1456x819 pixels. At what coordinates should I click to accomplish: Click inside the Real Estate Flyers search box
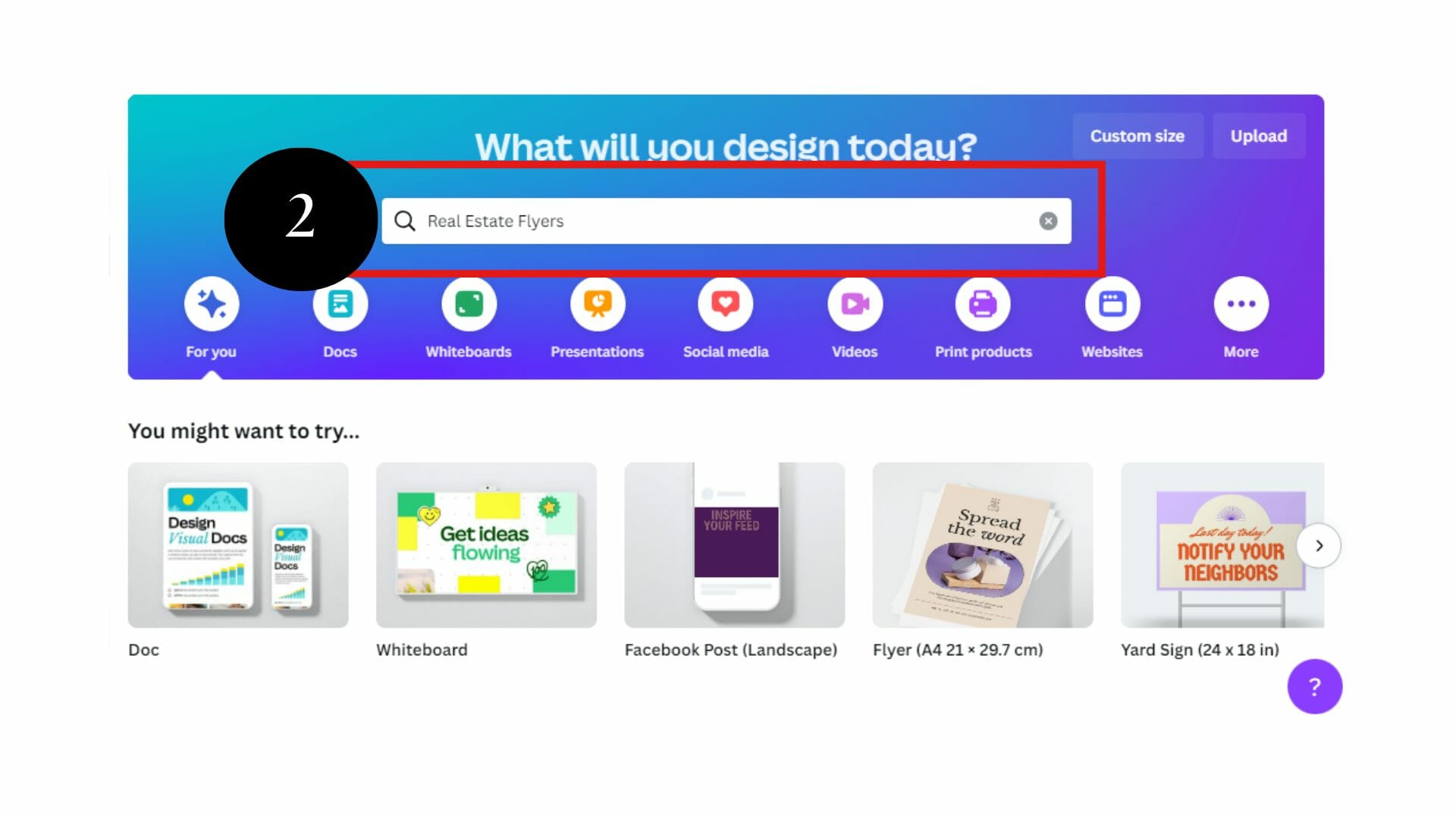726,221
